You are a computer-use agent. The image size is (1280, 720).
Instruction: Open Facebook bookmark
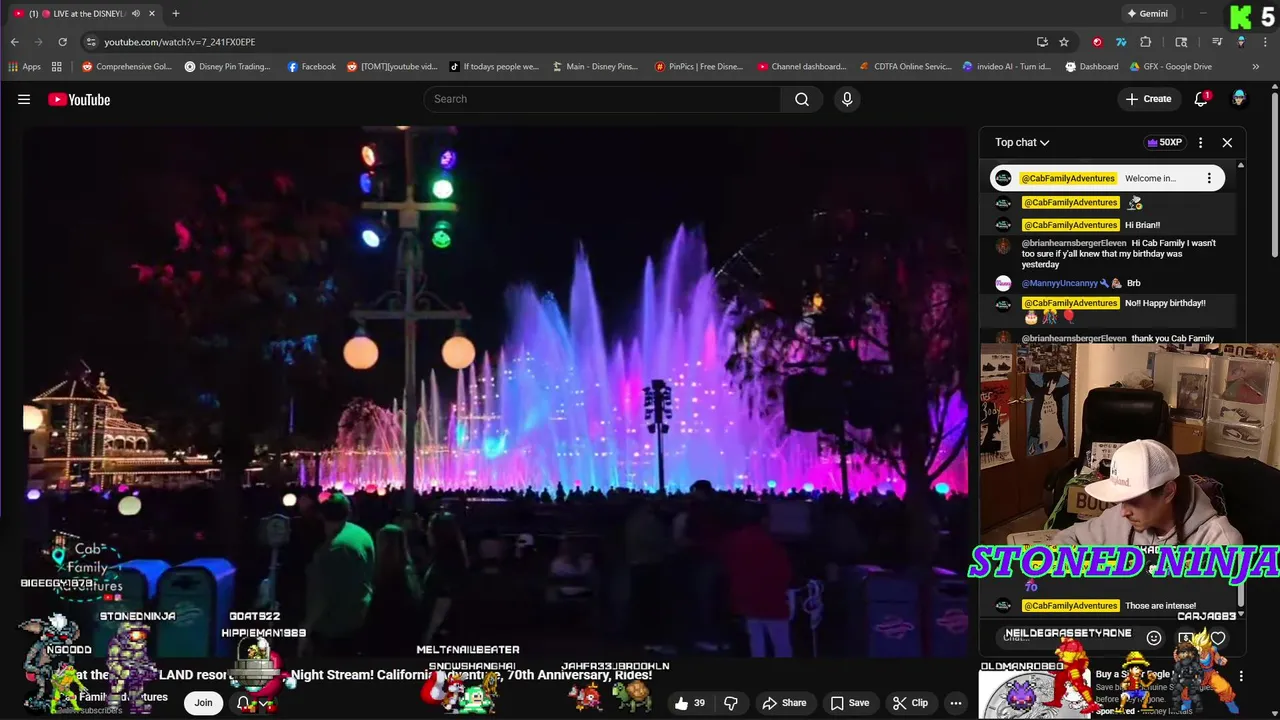point(312,67)
